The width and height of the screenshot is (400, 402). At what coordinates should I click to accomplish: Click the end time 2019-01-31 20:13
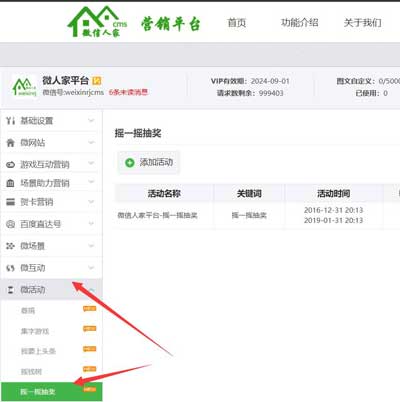pos(333,220)
